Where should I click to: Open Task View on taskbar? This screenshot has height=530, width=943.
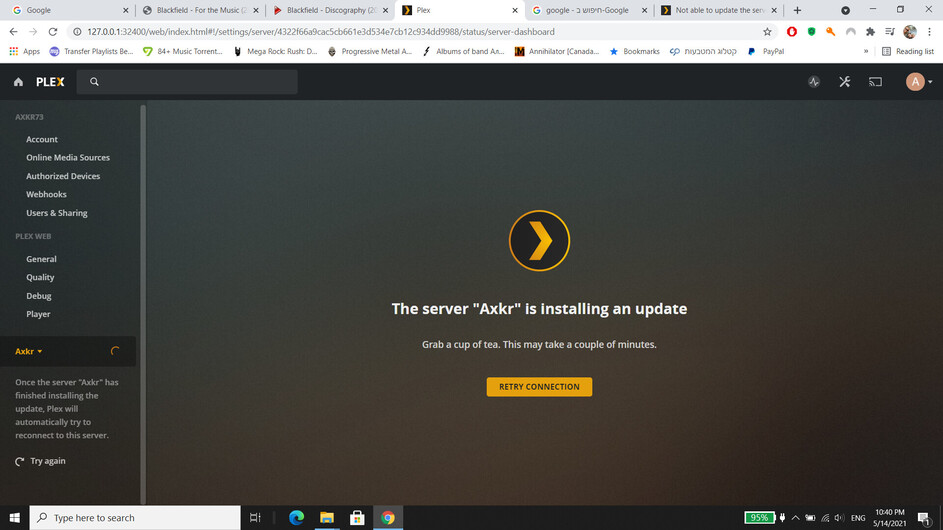pos(255,517)
